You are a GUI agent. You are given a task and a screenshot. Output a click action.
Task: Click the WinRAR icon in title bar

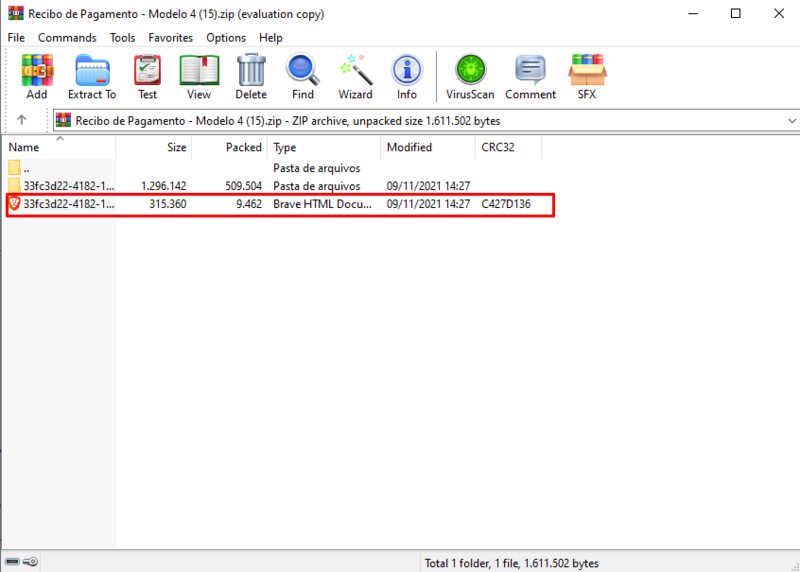point(16,13)
